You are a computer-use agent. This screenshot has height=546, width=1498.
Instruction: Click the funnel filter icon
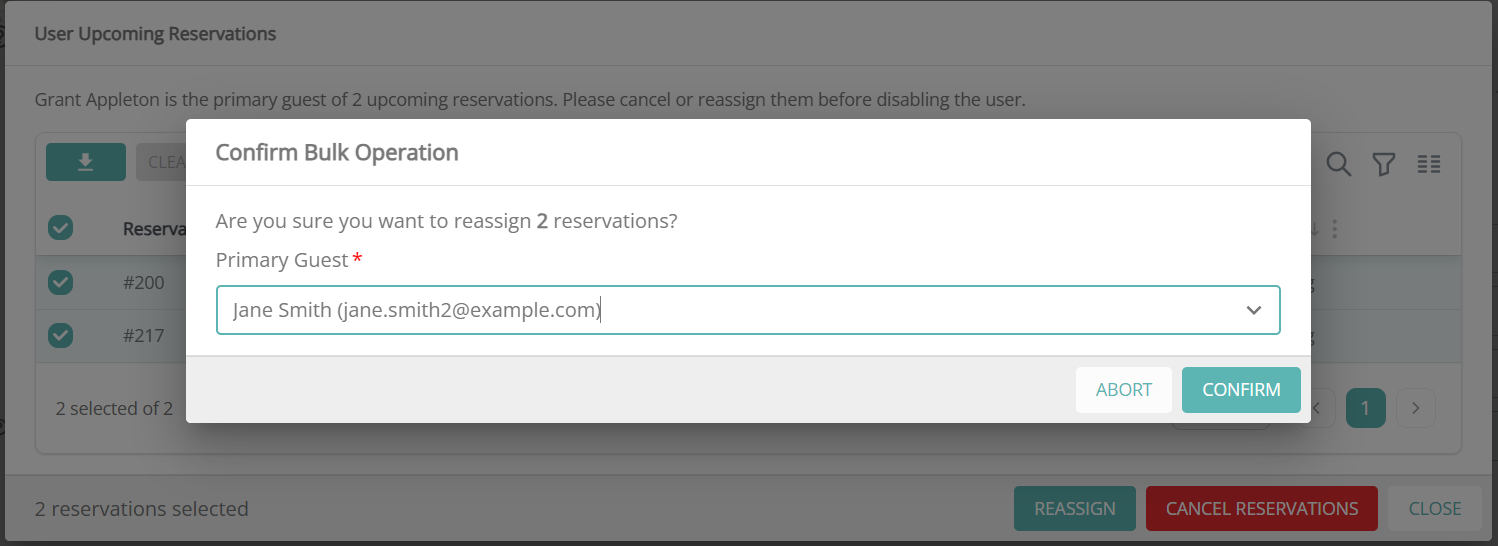pyautogui.click(x=1384, y=164)
